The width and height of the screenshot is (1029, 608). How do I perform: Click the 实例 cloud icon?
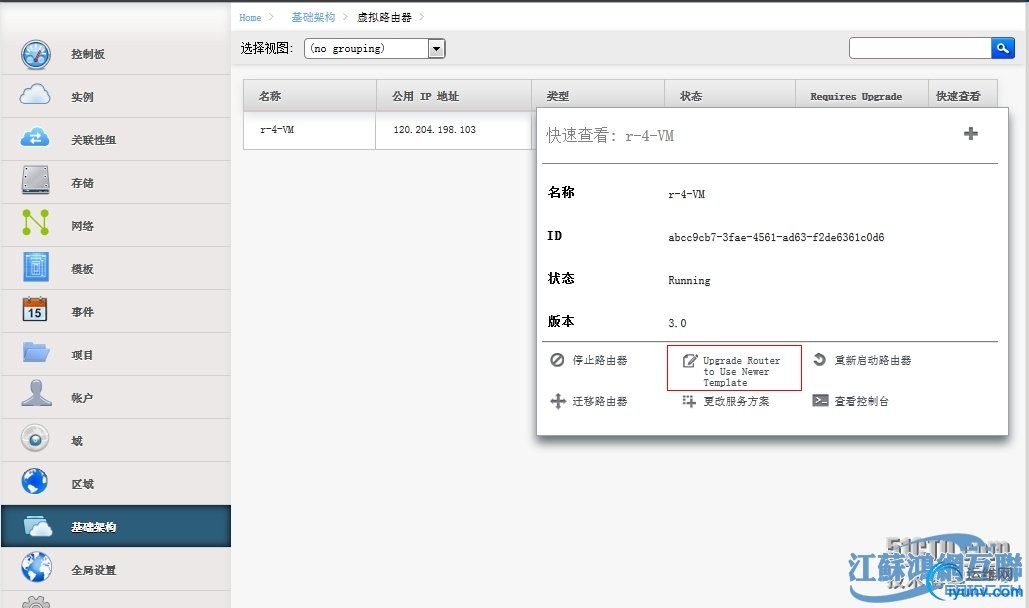click(35, 95)
